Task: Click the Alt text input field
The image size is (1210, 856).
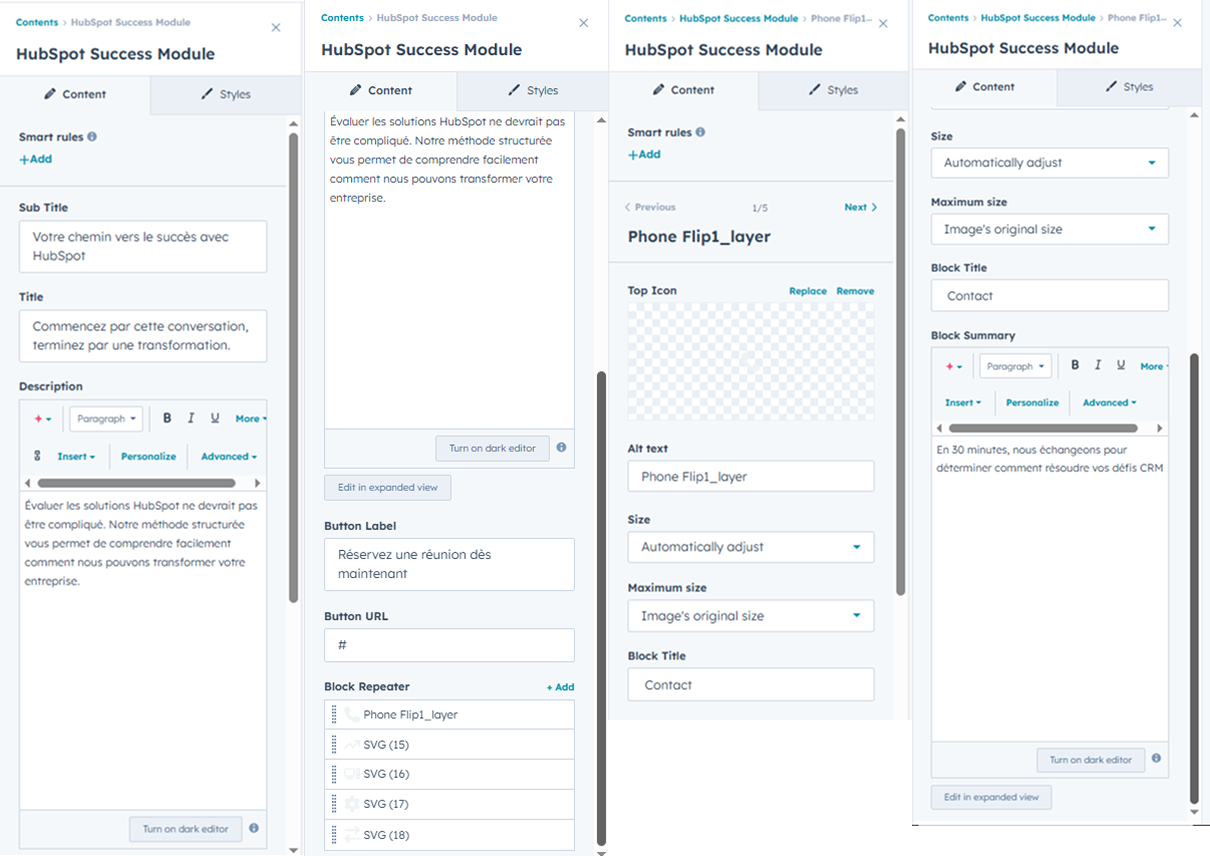Action: pos(751,476)
